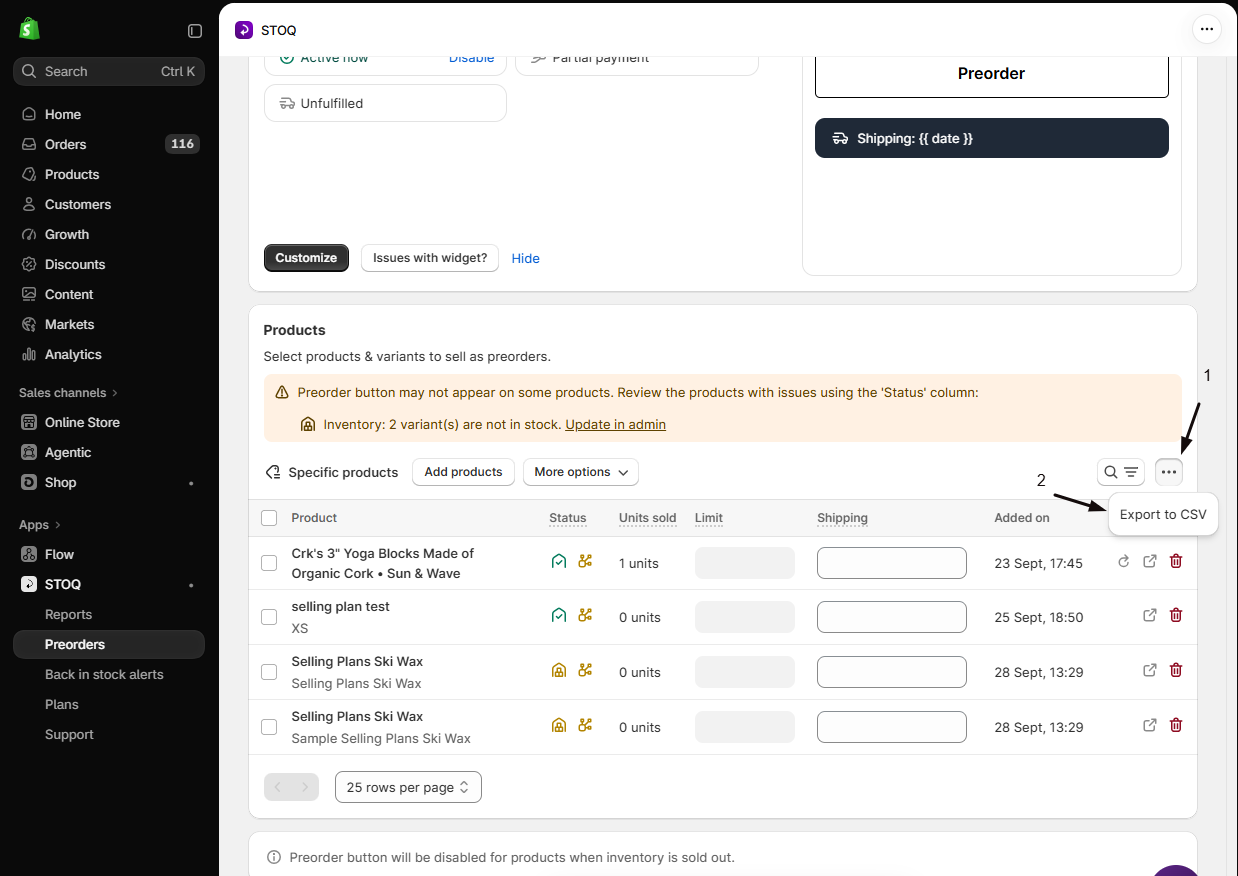Image resolution: width=1238 pixels, height=876 pixels.
Task: Click the STOQ app icon in the header
Action: (x=244, y=30)
